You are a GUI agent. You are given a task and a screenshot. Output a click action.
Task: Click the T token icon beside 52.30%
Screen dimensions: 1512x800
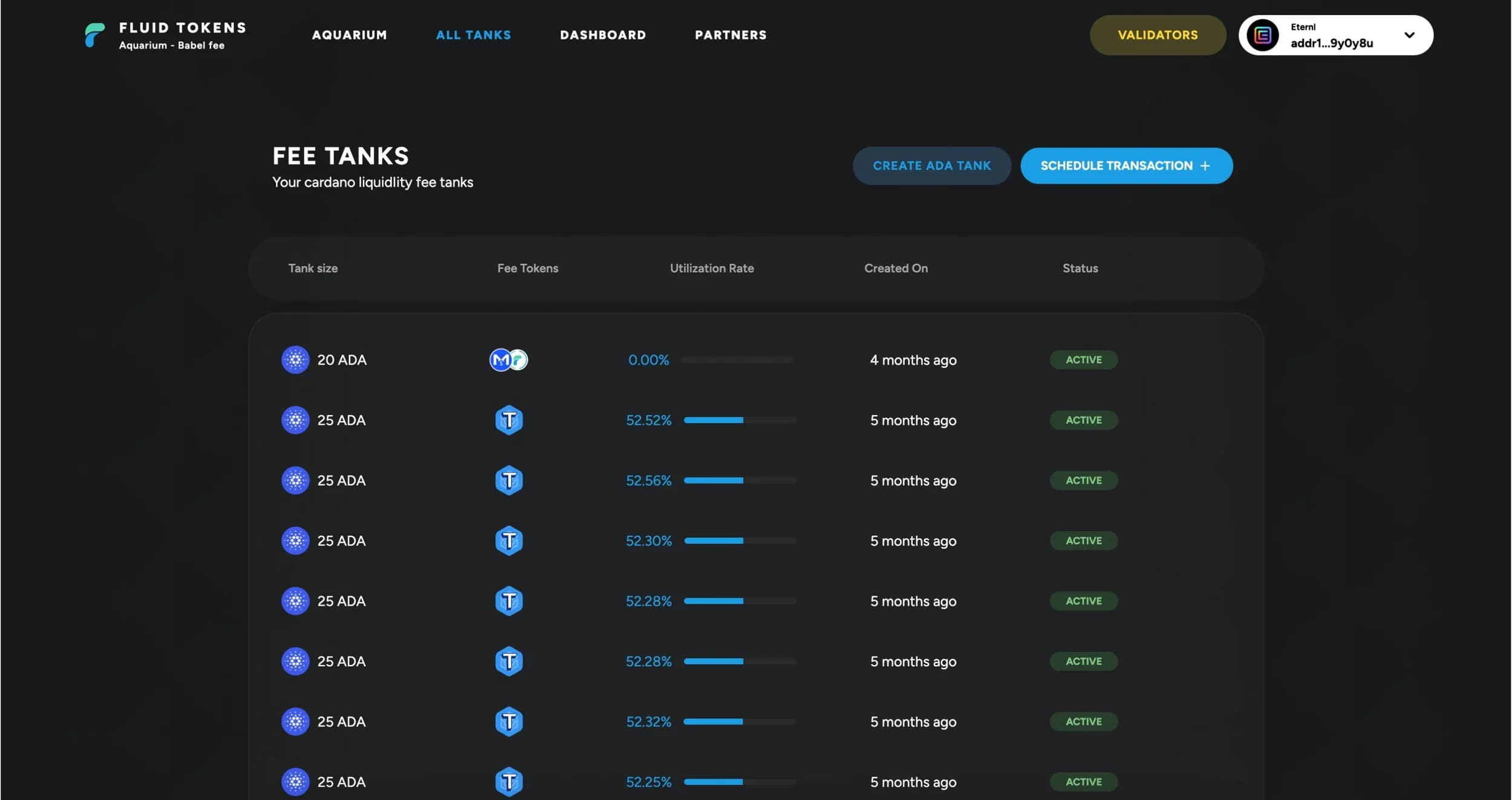point(509,540)
